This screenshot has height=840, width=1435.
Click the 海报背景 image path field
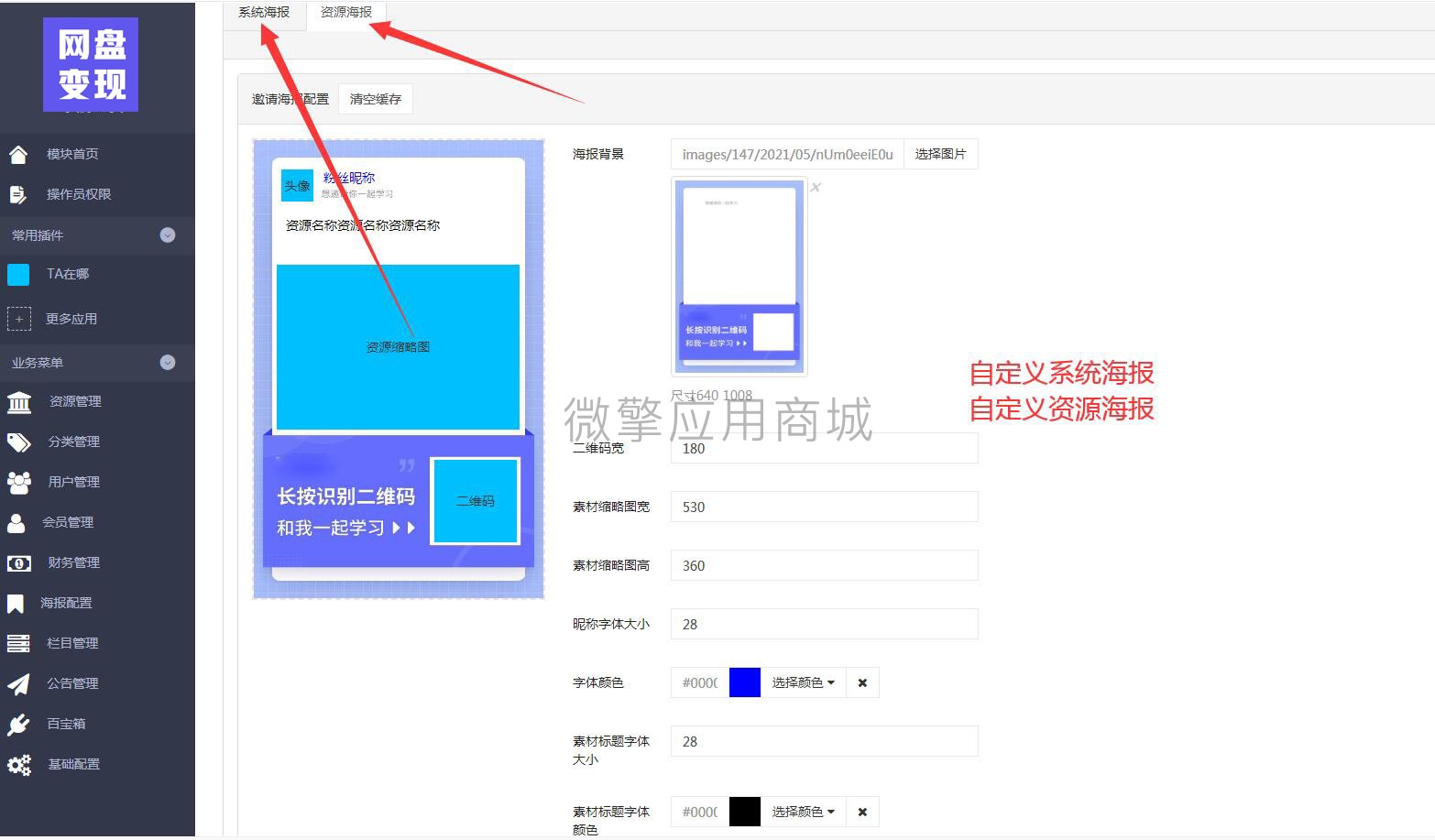click(x=787, y=154)
